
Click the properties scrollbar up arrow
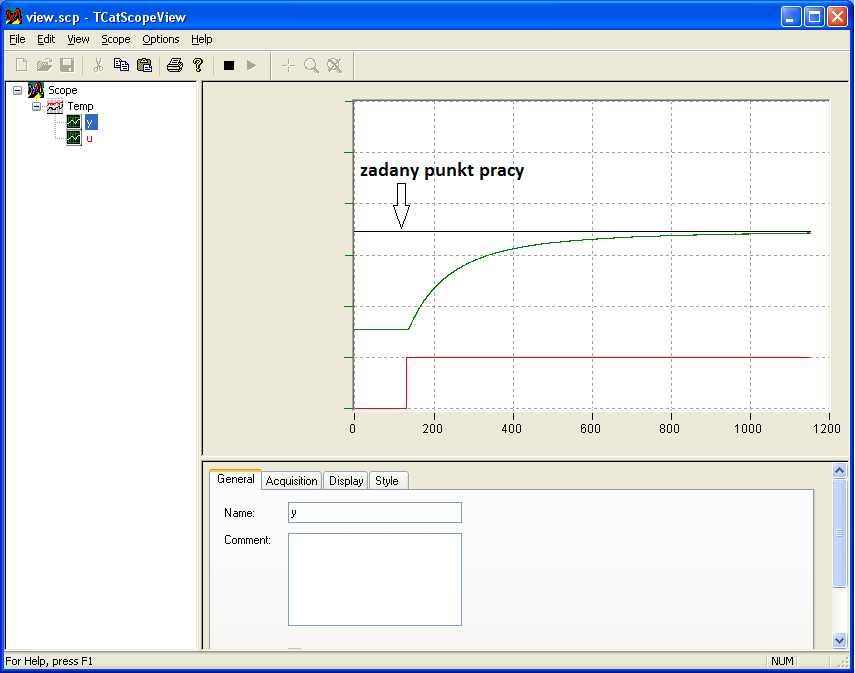pos(839,470)
